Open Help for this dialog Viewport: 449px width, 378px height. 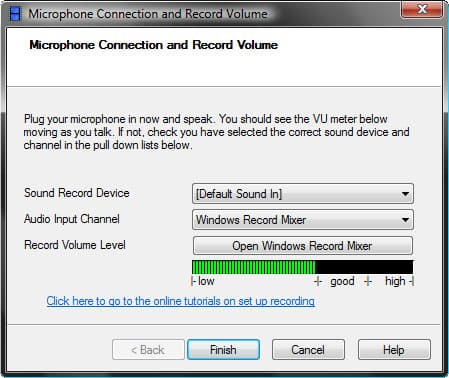(394, 350)
